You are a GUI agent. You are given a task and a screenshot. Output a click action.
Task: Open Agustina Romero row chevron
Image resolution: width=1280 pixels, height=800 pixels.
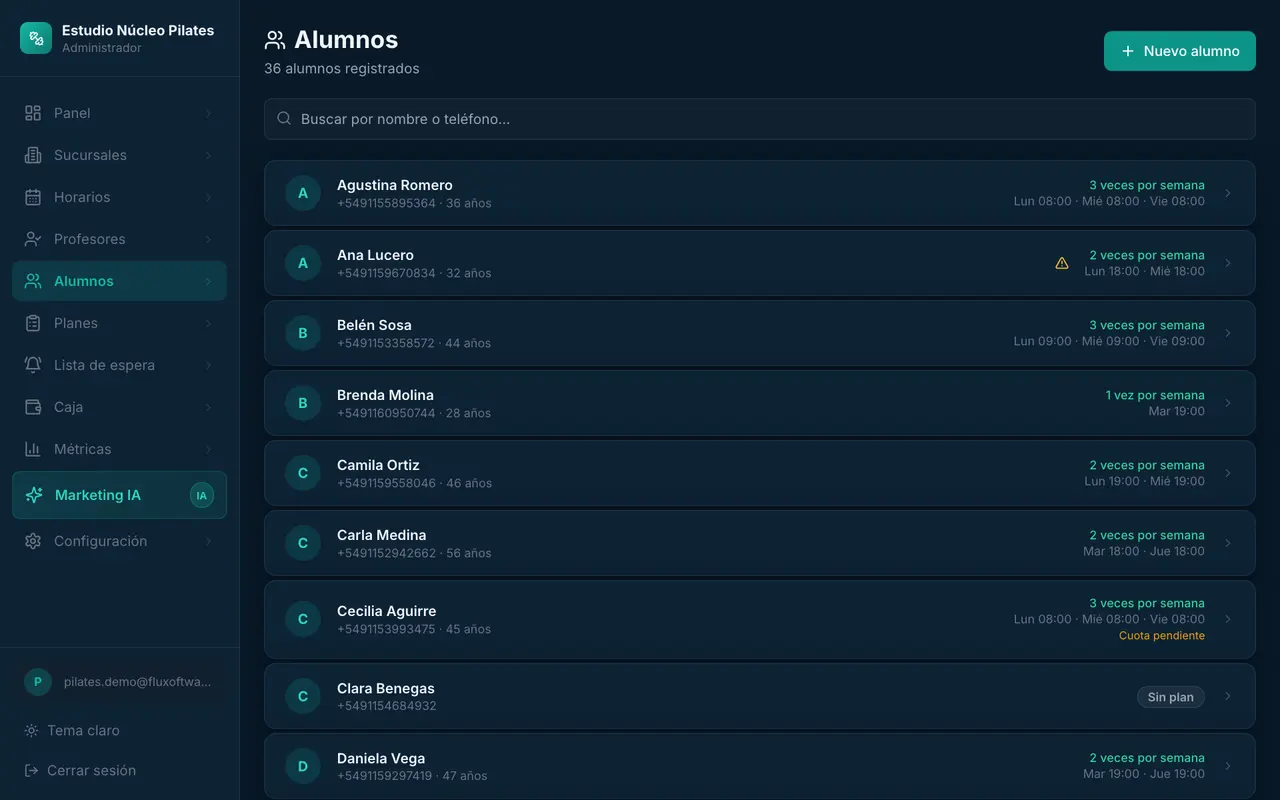tap(1228, 193)
